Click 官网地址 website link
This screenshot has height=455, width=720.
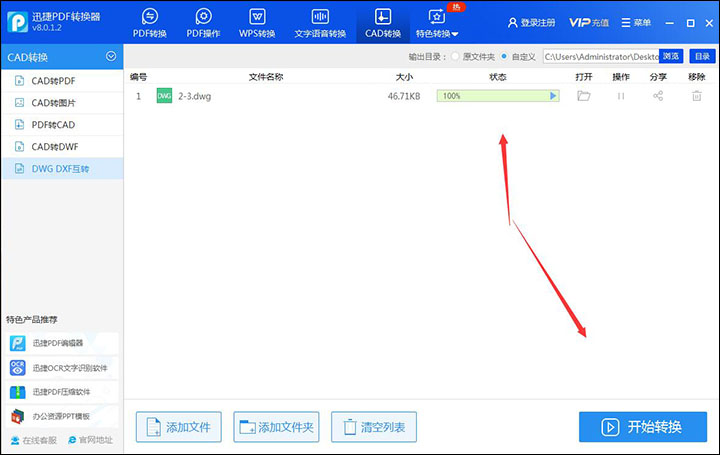coord(90,440)
